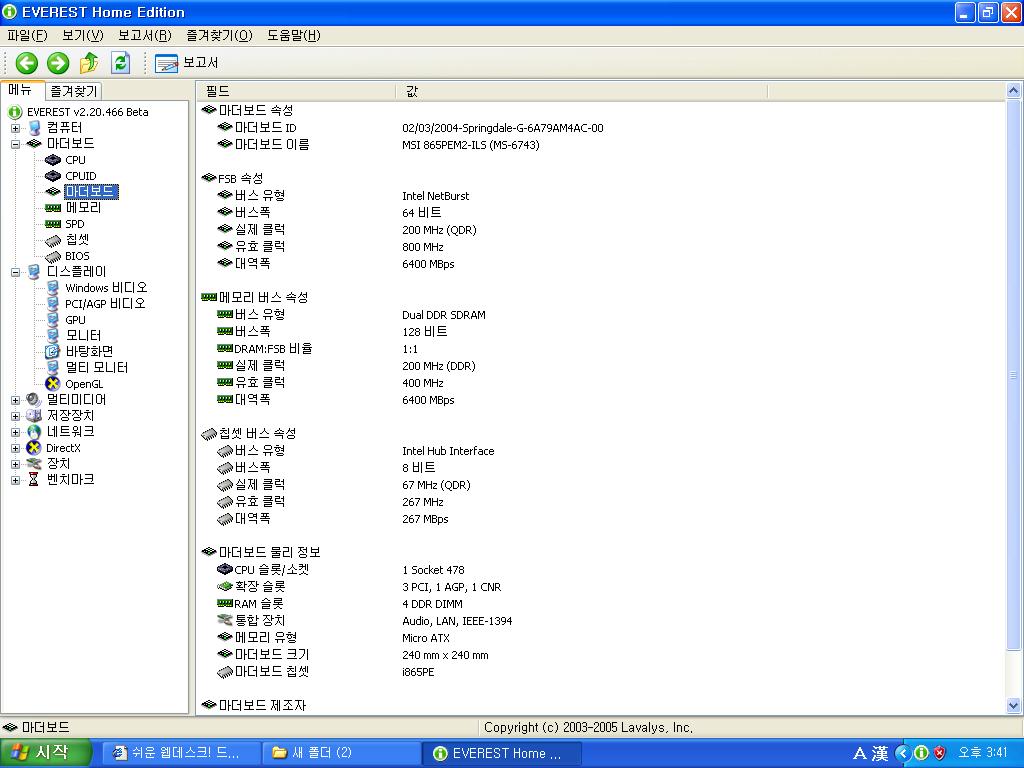
Task: Click the red shield security tray icon
Action: pyautogui.click(x=940, y=753)
